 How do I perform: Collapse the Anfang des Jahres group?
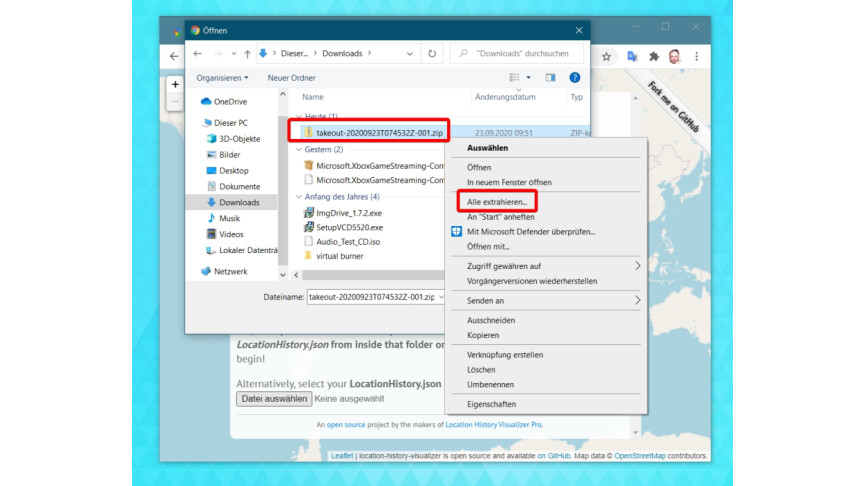(298, 197)
